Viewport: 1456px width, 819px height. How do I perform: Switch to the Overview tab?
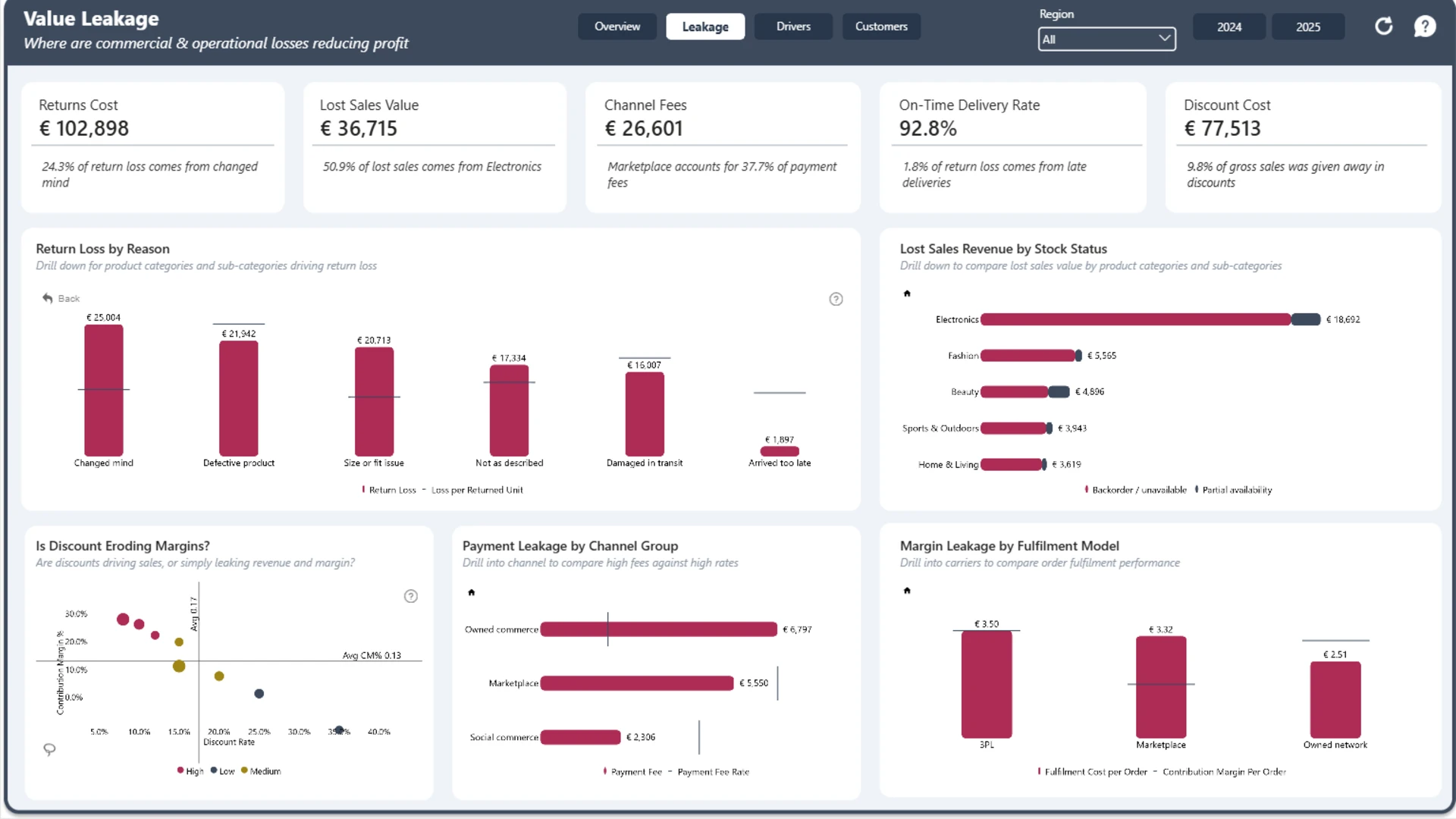(617, 27)
